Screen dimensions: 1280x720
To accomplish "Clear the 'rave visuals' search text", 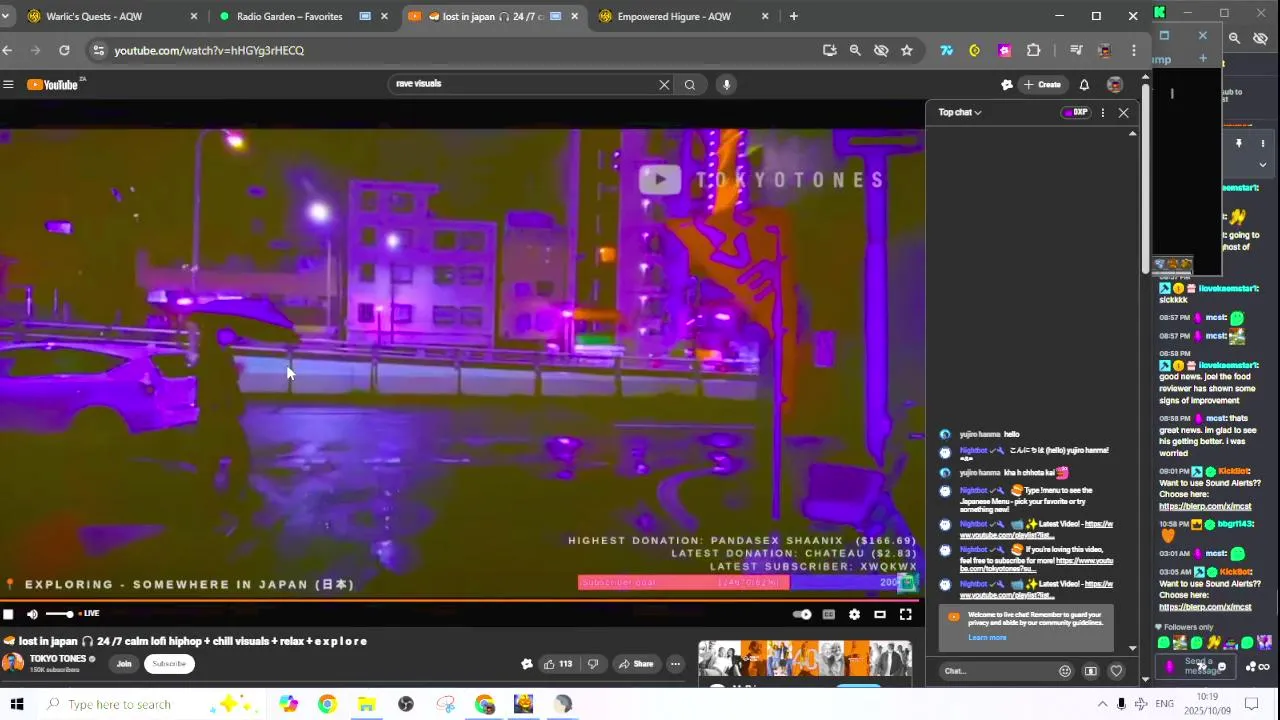I will point(664,85).
